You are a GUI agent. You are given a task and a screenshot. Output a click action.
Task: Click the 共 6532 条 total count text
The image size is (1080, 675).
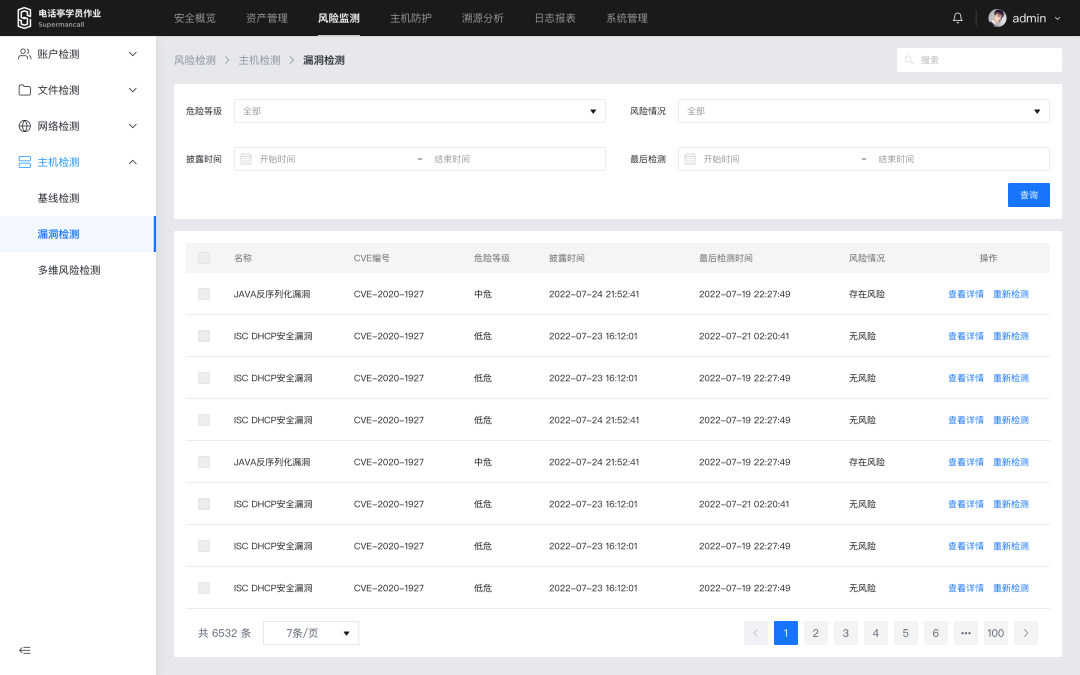click(225, 633)
